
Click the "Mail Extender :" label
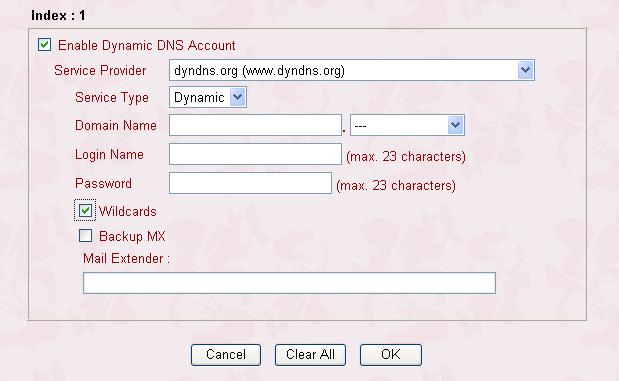point(126,259)
